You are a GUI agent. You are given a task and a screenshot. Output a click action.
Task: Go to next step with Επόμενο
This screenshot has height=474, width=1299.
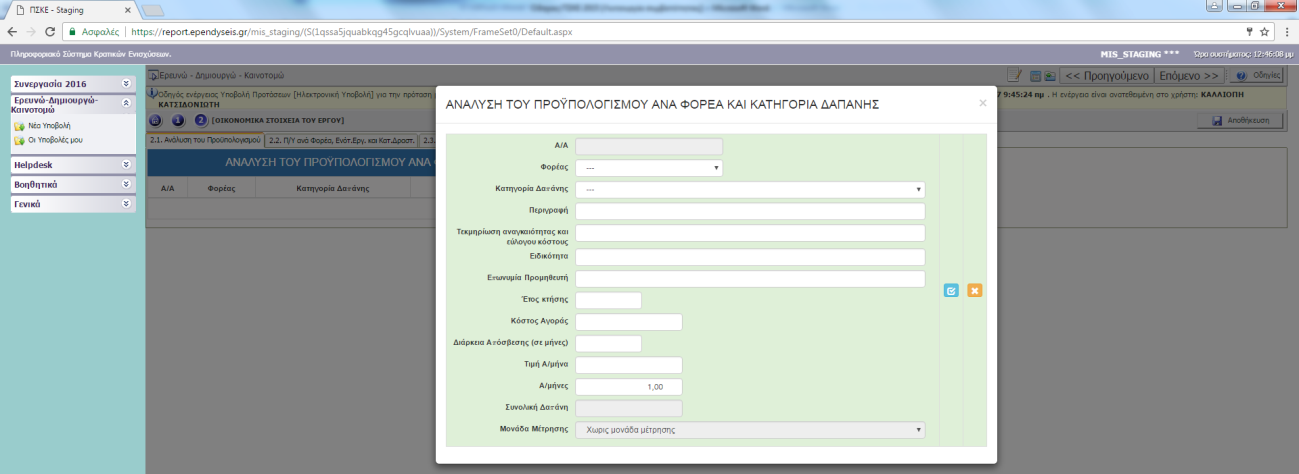tap(1188, 75)
